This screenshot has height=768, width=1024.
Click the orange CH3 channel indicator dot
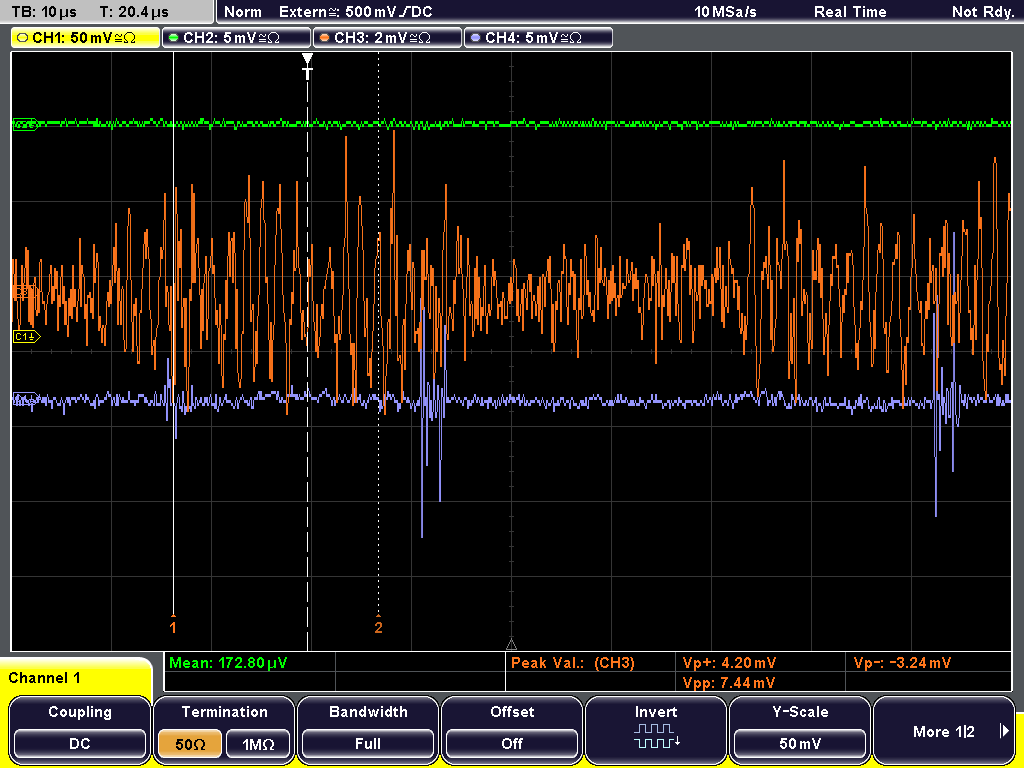coord(325,38)
